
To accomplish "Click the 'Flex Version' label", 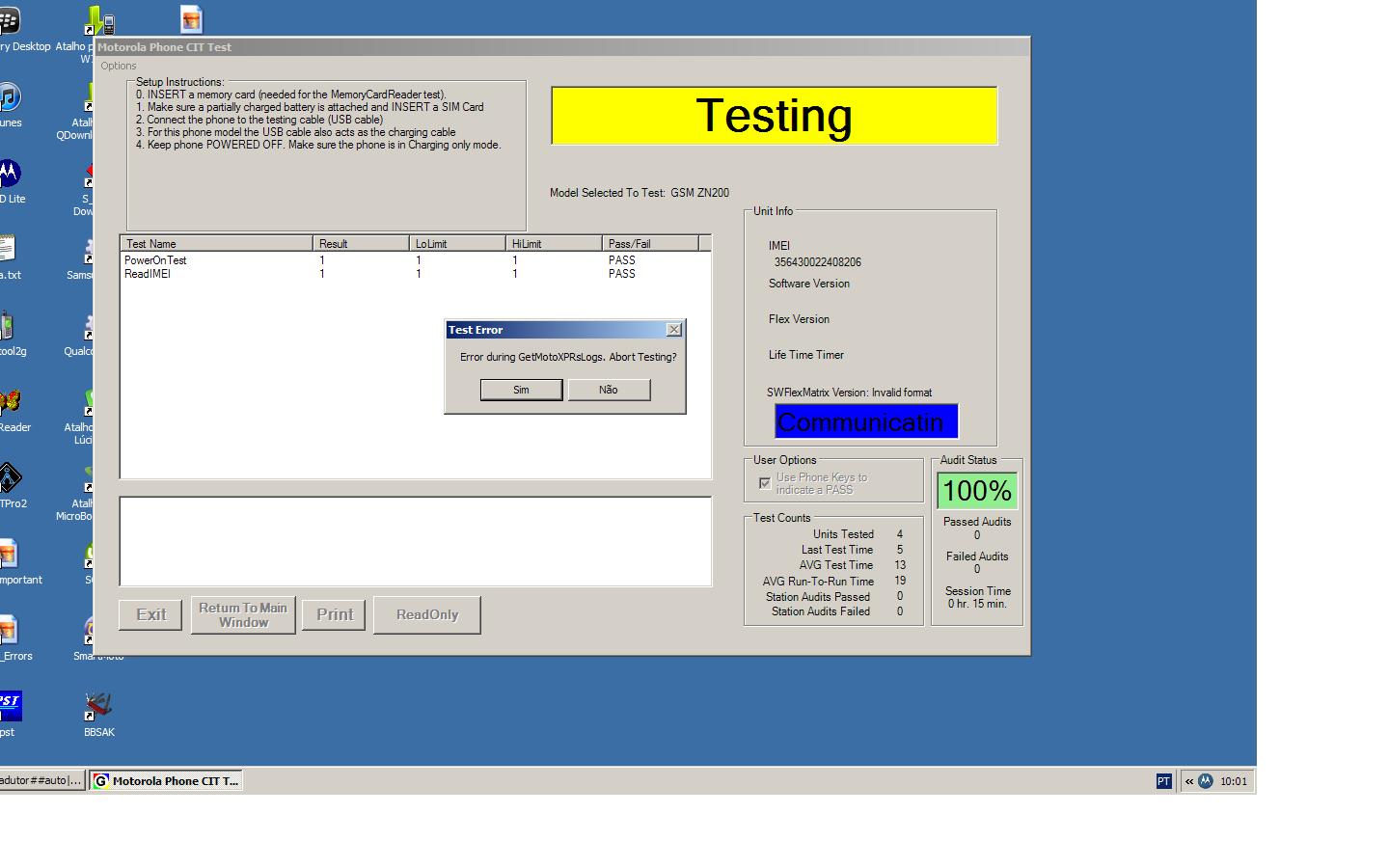I will 799,319.
